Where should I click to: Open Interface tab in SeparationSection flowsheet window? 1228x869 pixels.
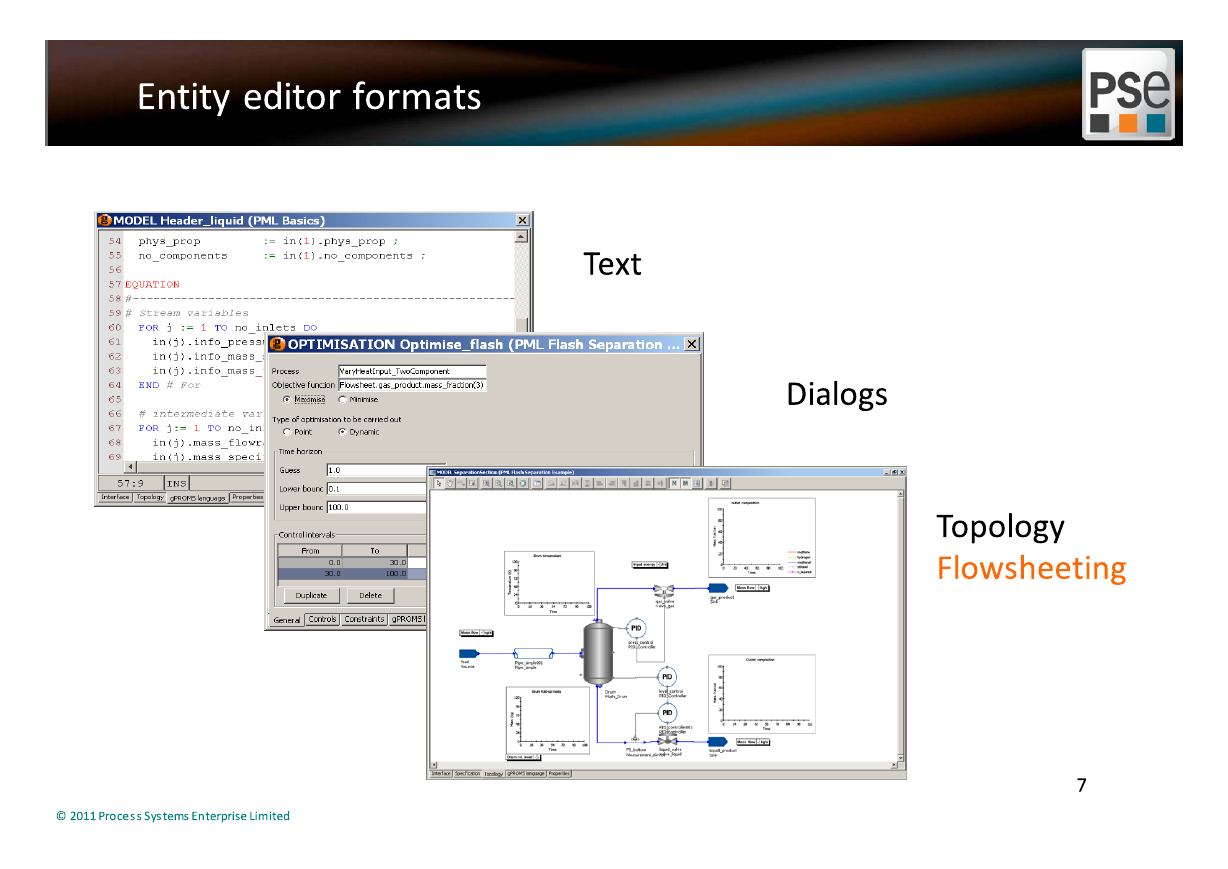(440, 773)
